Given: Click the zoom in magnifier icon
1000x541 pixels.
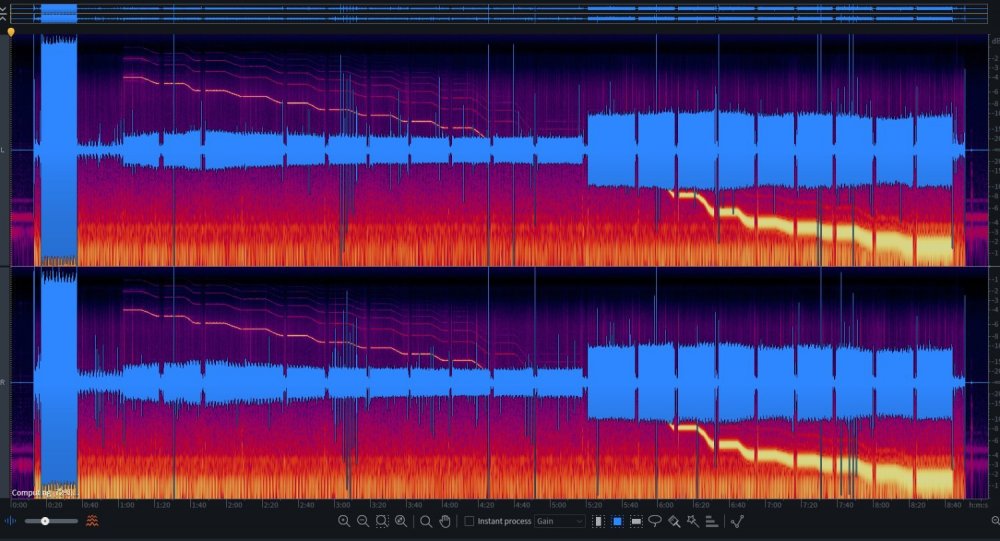Looking at the screenshot, I should (344, 521).
